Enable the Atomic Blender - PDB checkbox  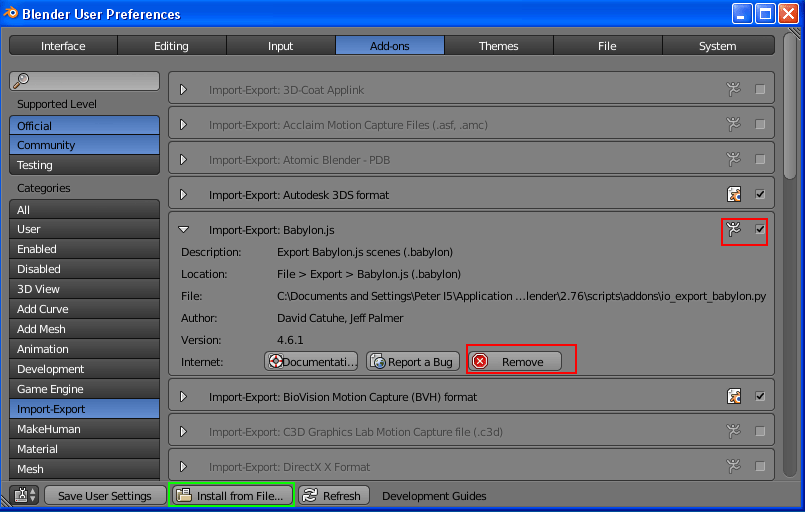point(760,159)
